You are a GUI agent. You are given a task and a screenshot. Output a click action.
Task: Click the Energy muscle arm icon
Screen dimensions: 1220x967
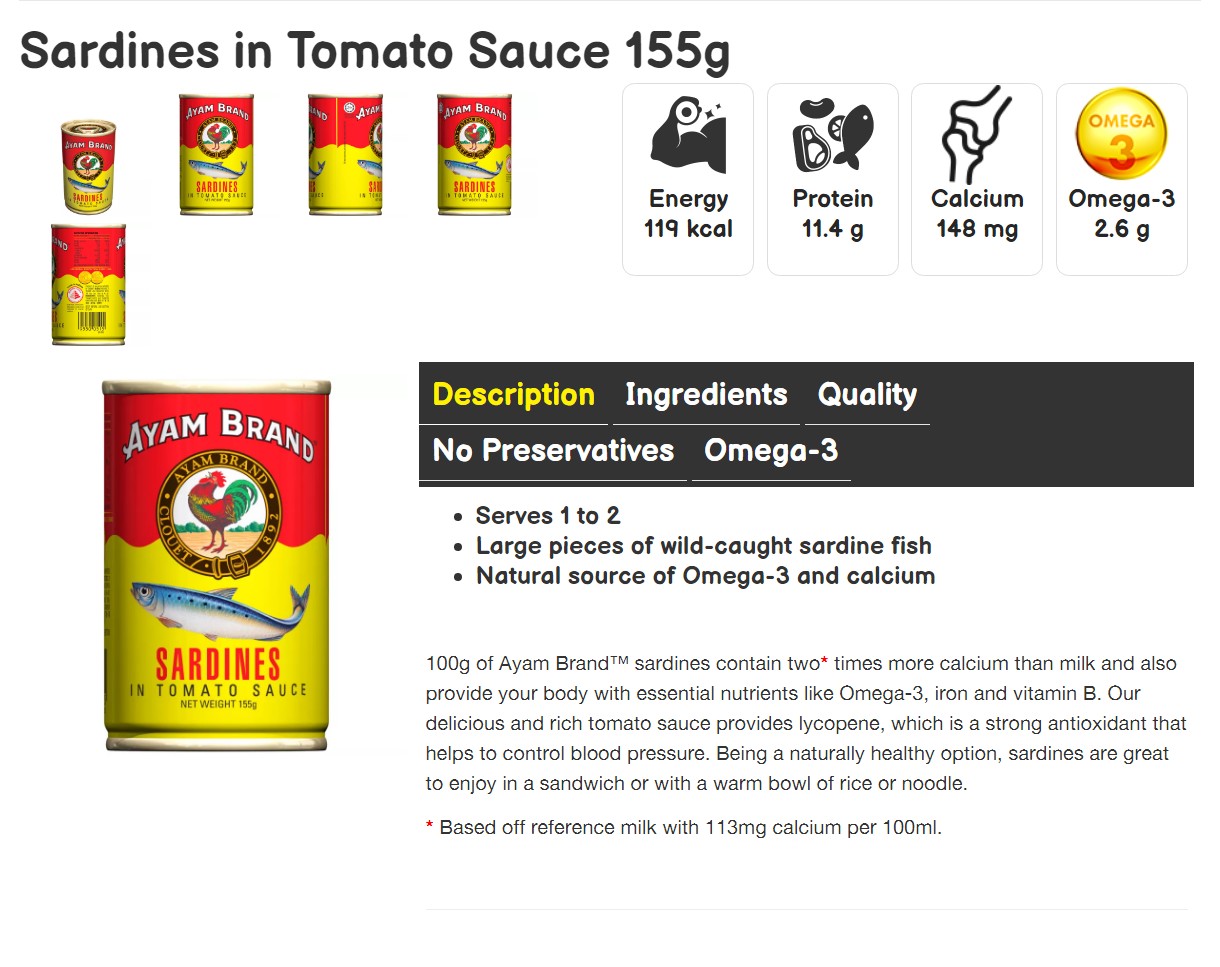[688, 134]
